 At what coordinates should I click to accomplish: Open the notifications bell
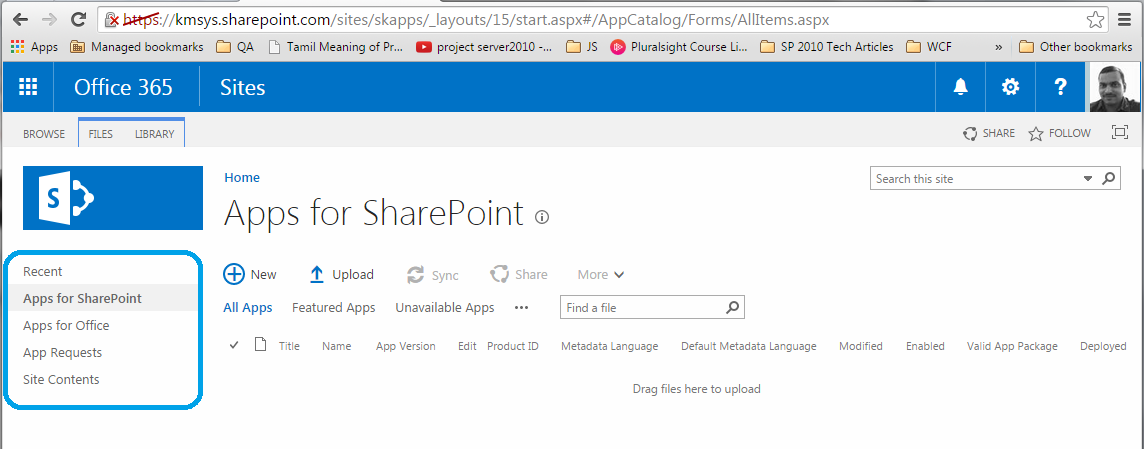pos(961,88)
